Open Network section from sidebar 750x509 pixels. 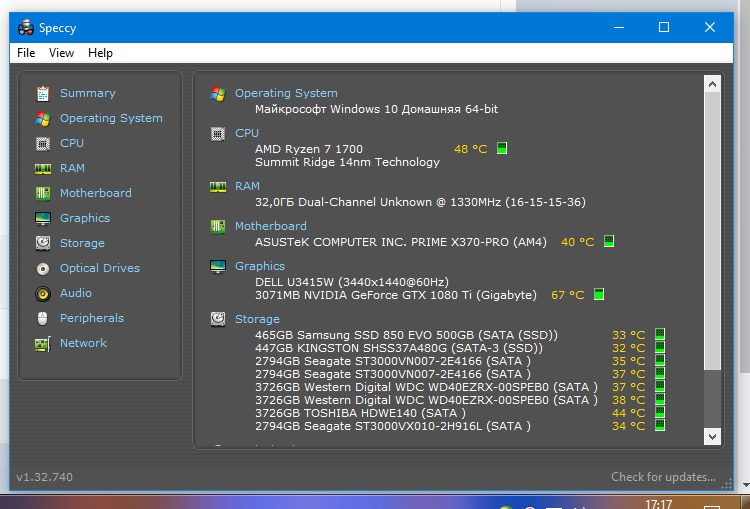[x=83, y=343]
